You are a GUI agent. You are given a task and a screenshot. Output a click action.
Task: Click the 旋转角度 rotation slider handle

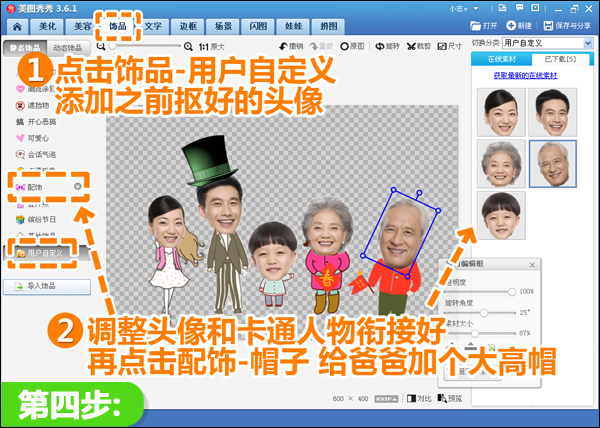(x=484, y=313)
